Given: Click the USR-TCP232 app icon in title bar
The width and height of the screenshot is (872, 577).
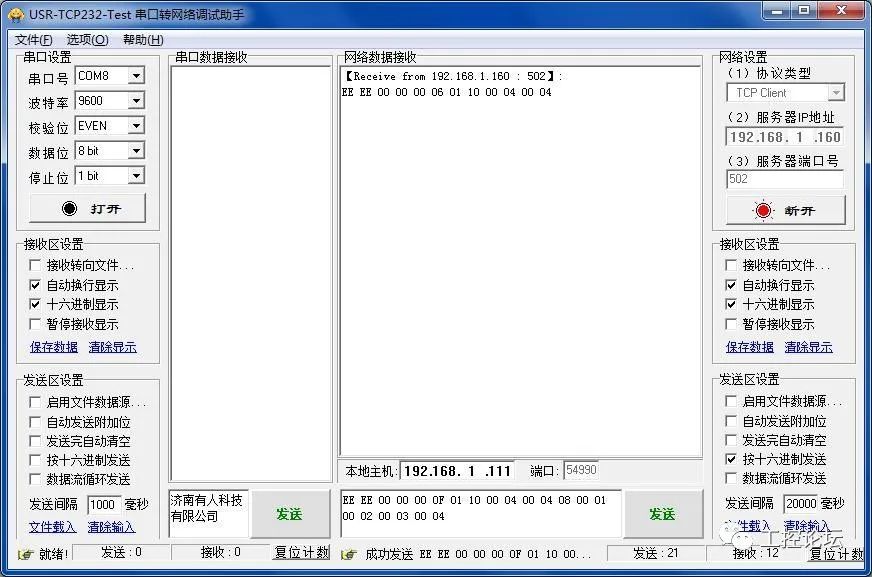Looking at the screenshot, I should pos(16,14).
